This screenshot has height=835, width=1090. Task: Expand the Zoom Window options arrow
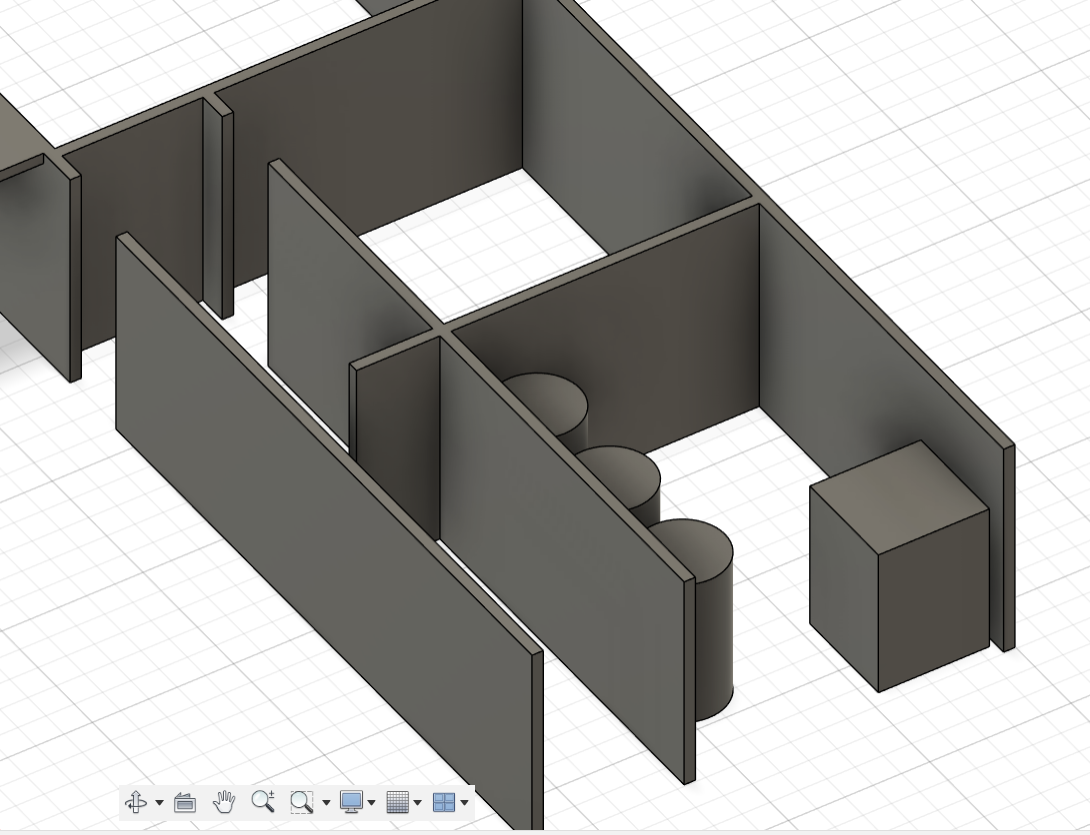(x=326, y=802)
